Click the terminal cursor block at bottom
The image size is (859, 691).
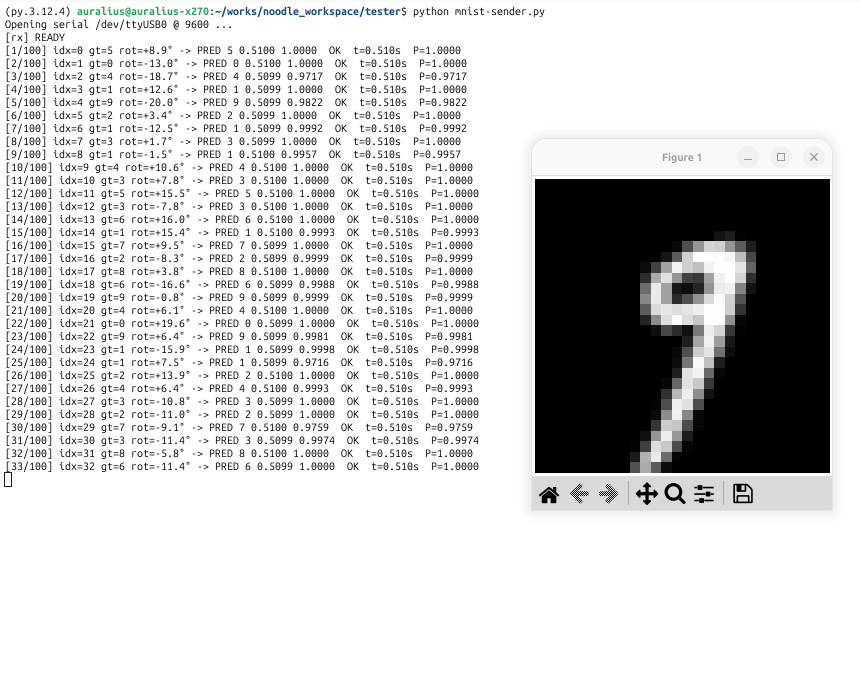tap(8, 480)
